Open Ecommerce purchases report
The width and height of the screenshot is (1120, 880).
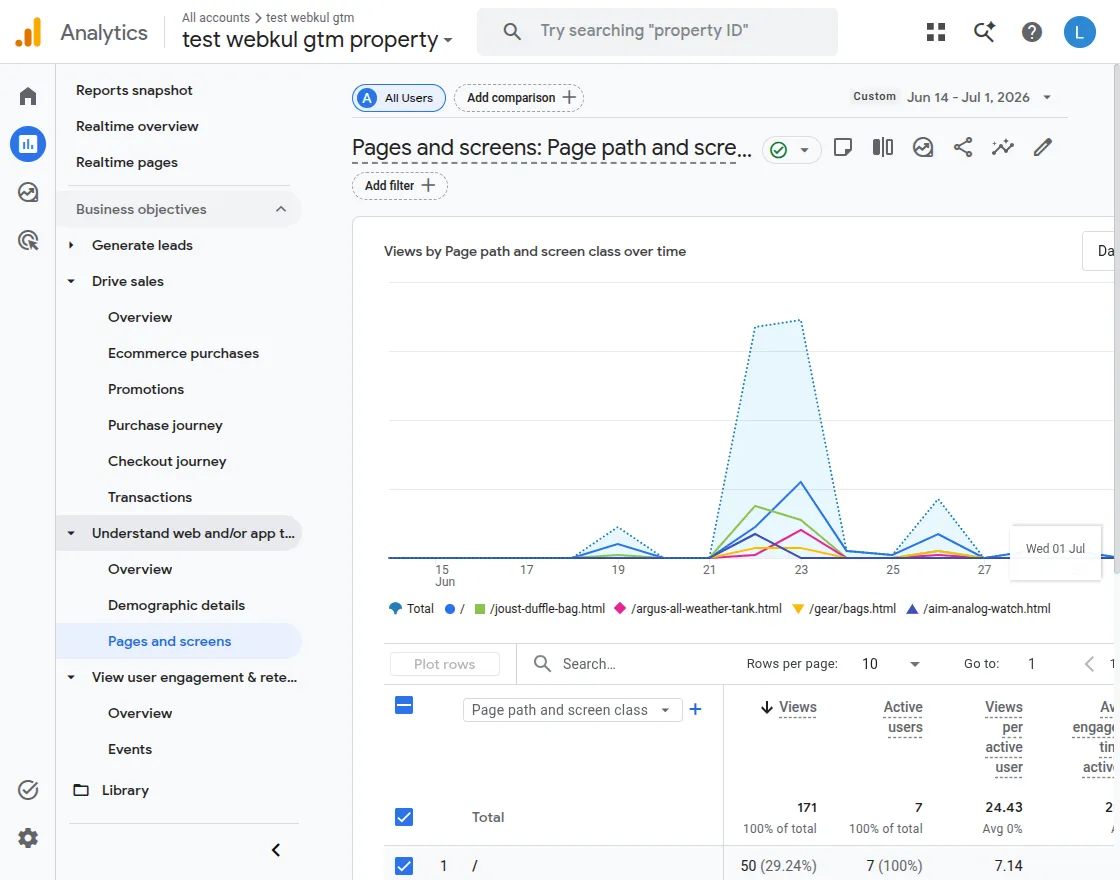(x=184, y=354)
